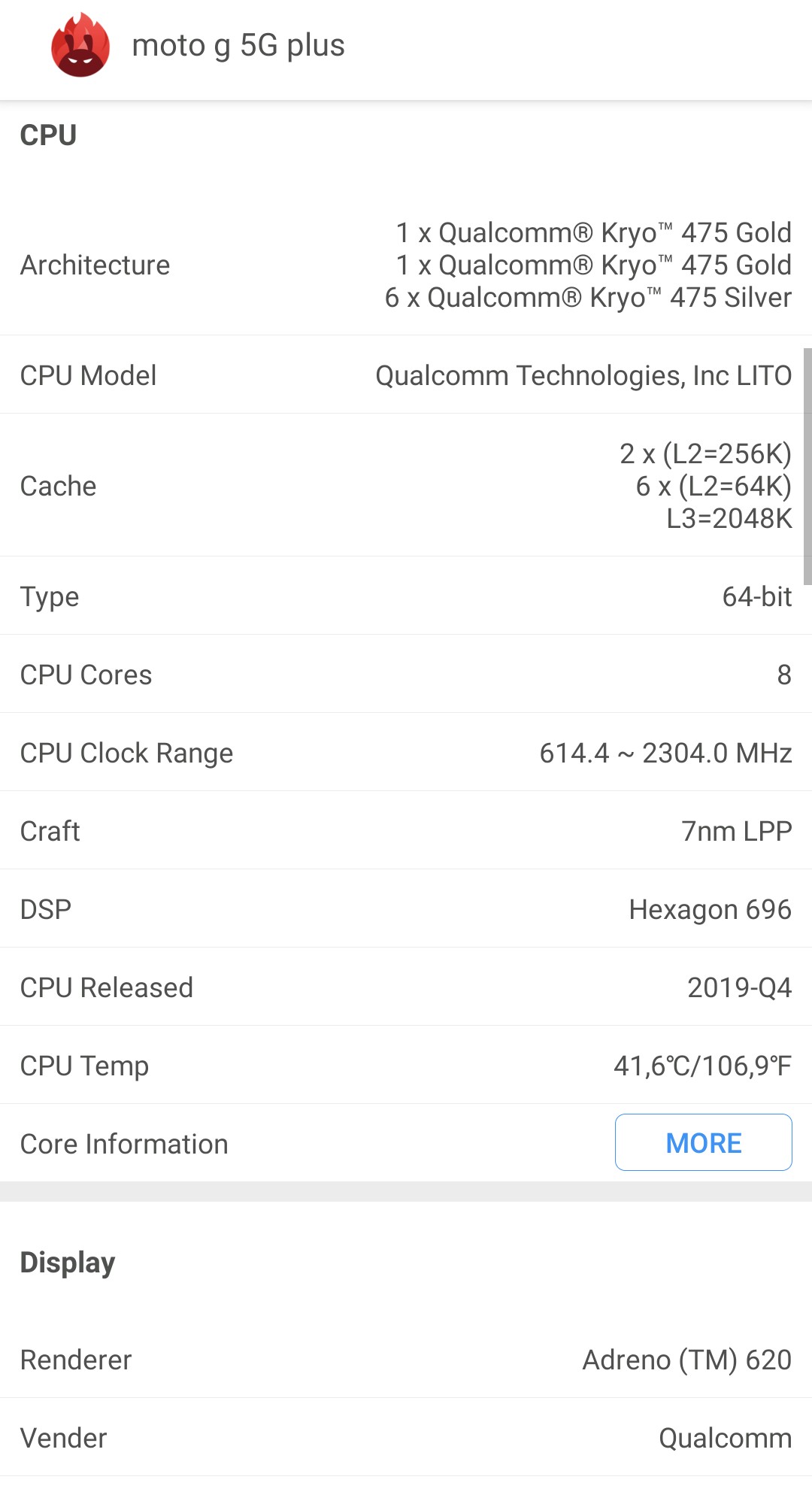Tap the Display section heading
The width and height of the screenshot is (812, 1504).
click(x=68, y=1263)
